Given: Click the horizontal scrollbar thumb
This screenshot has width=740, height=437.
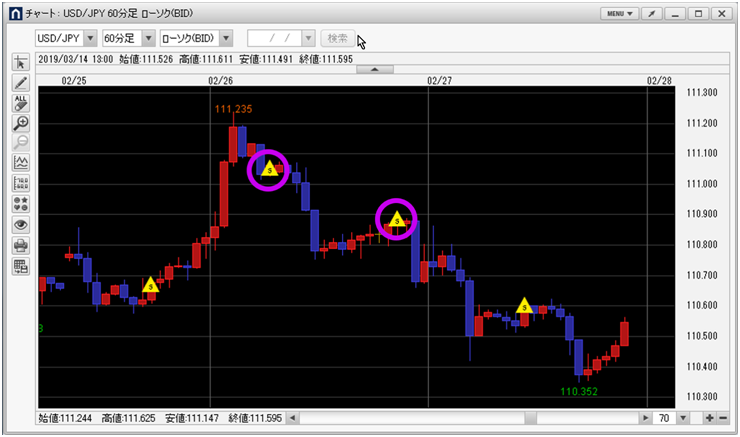Looking at the screenshot, I should (530, 418).
